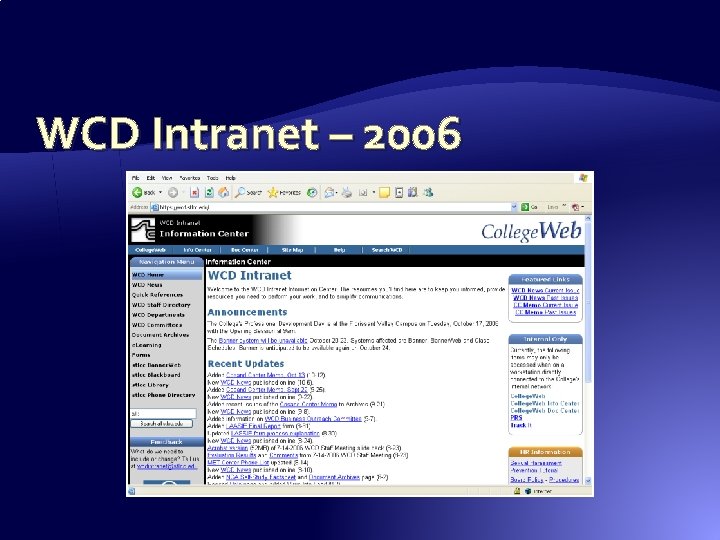Image resolution: width=720 pixels, height=540 pixels.
Task: Open the Favorites menu
Action: pyautogui.click(x=190, y=178)
